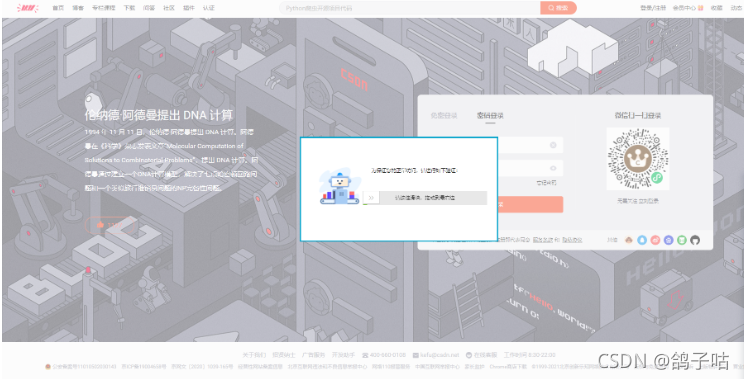
Task: Open the 专栏课程 nav item
Action: pyautogui.click(x=103, y=8)
